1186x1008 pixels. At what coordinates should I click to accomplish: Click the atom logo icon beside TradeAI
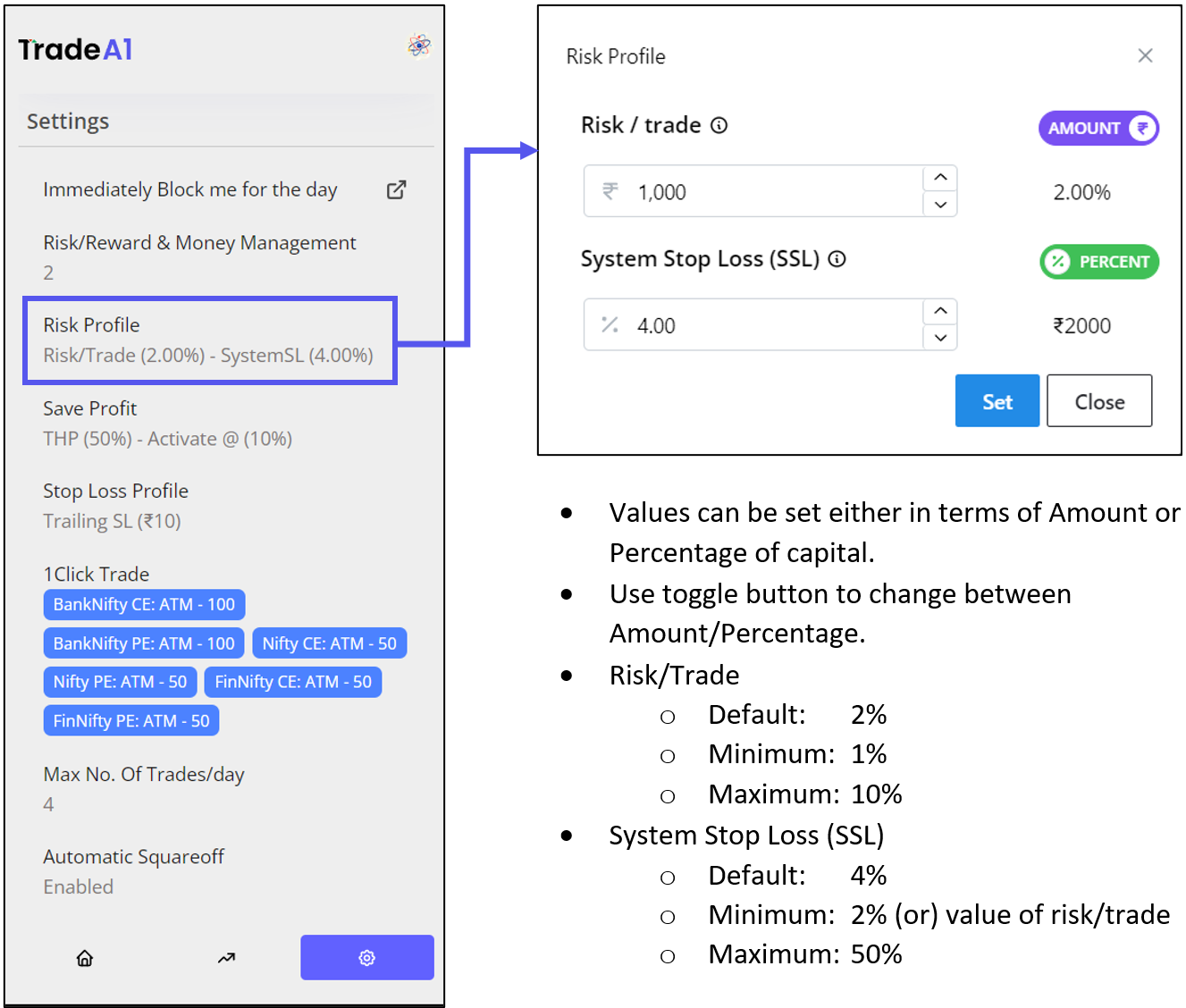click(x=419, y=46)
